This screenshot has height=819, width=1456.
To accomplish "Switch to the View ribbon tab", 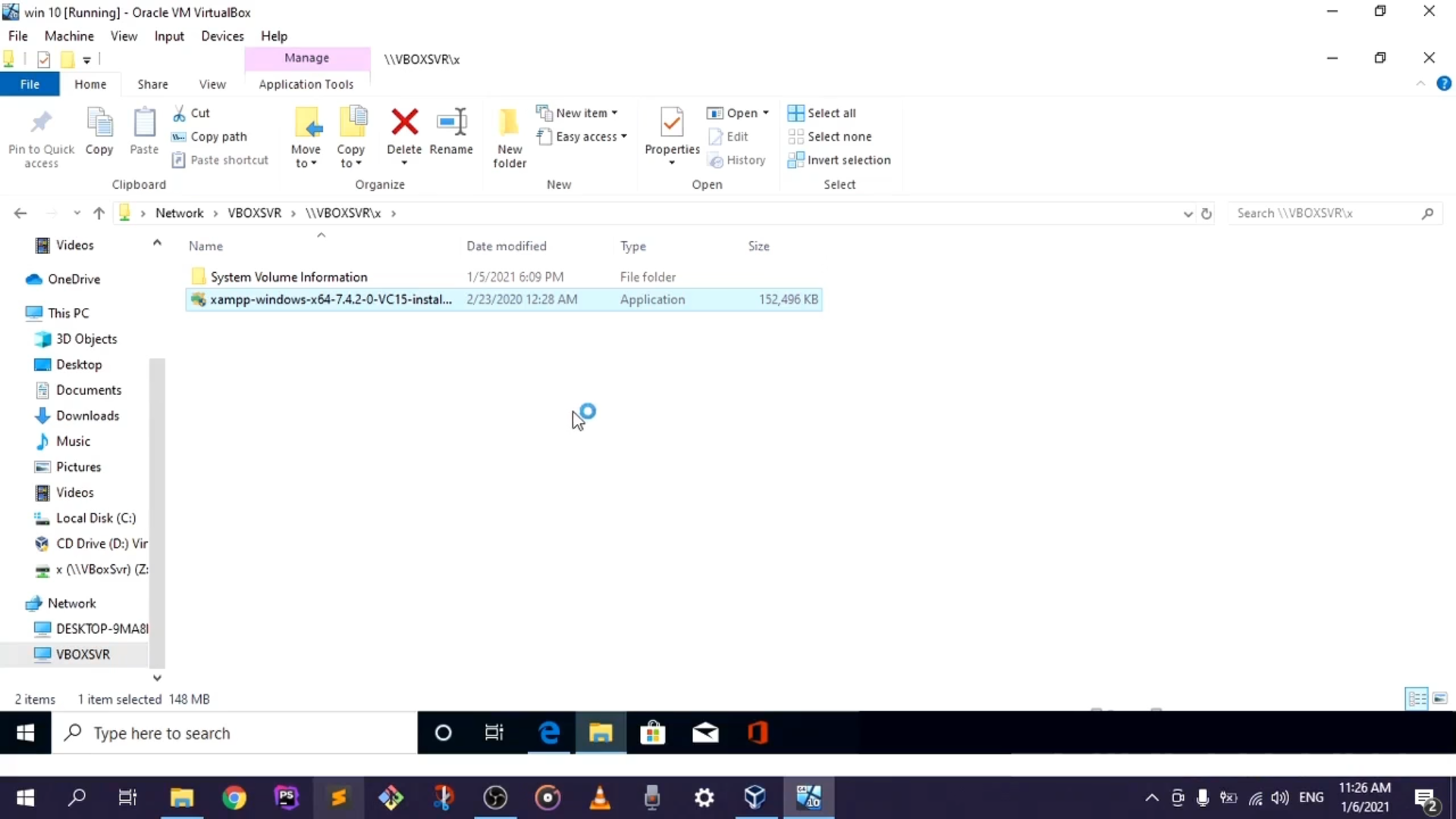I will coord(212,84).
